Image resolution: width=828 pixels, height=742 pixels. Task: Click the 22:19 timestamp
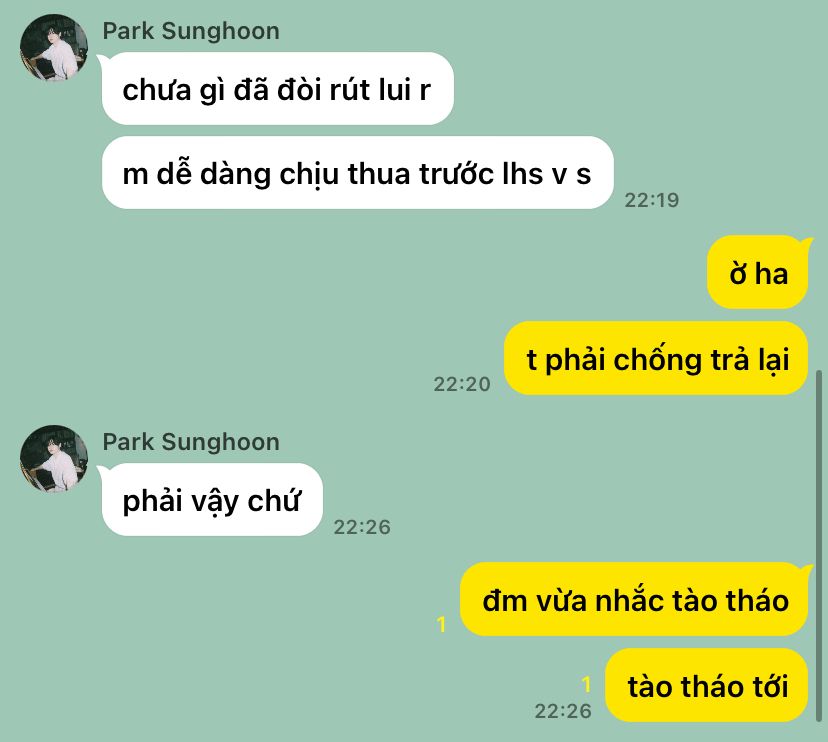(x=652, y=200)
